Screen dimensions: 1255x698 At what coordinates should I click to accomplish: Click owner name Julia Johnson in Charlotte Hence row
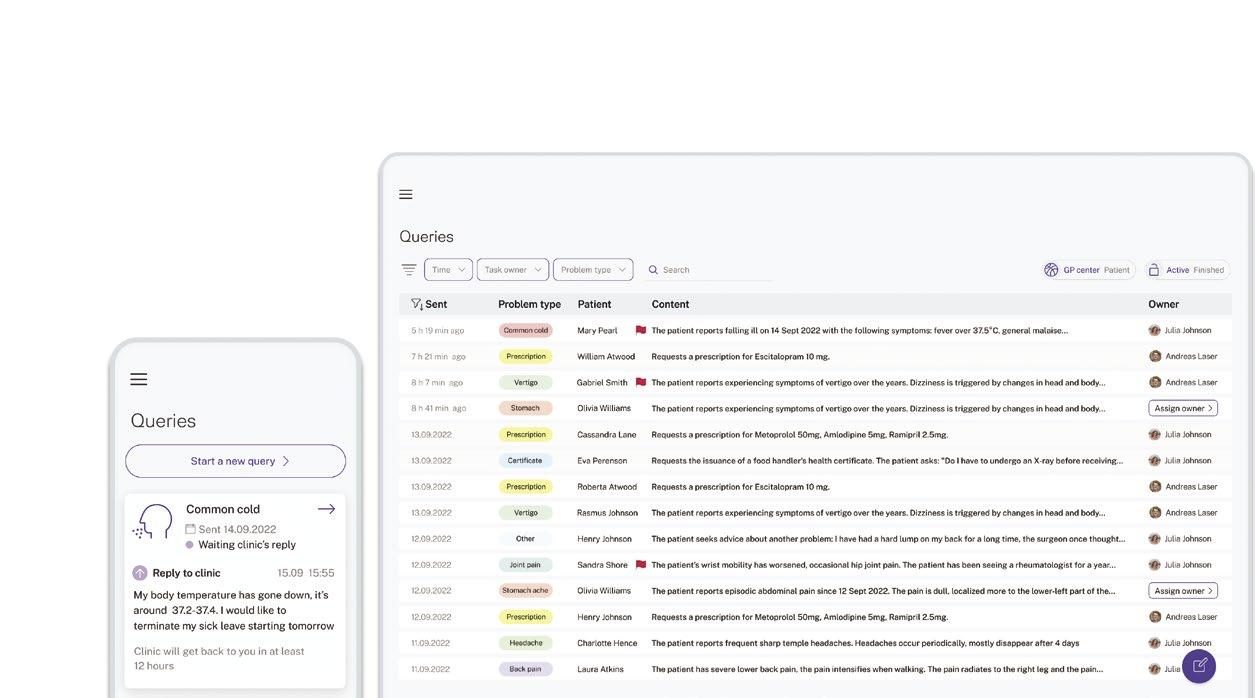point(1188,643)
